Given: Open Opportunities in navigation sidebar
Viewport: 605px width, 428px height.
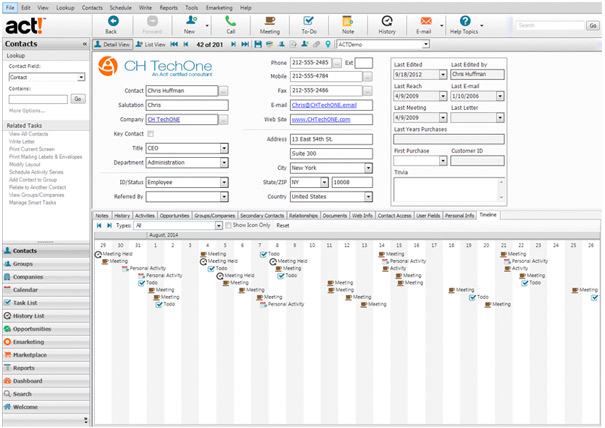Looking at the screenshot, I should pos(46,329).
